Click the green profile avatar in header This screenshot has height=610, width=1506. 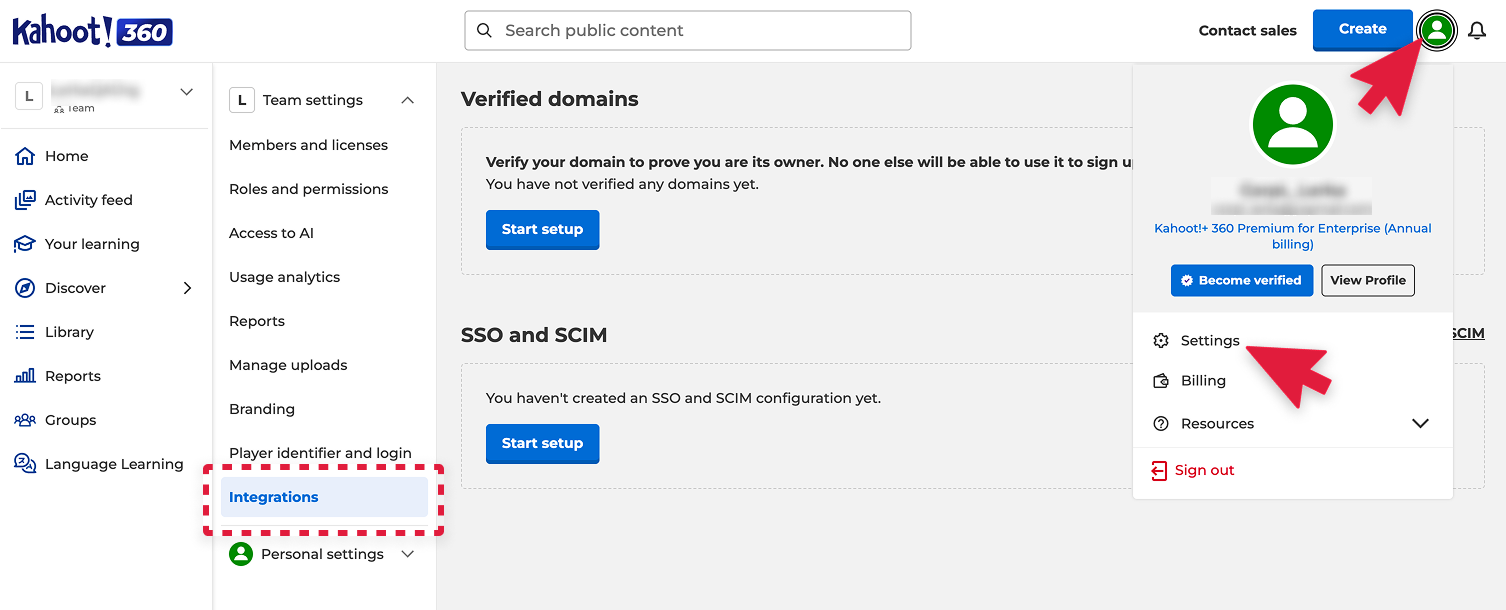(x=1437, y=30)
